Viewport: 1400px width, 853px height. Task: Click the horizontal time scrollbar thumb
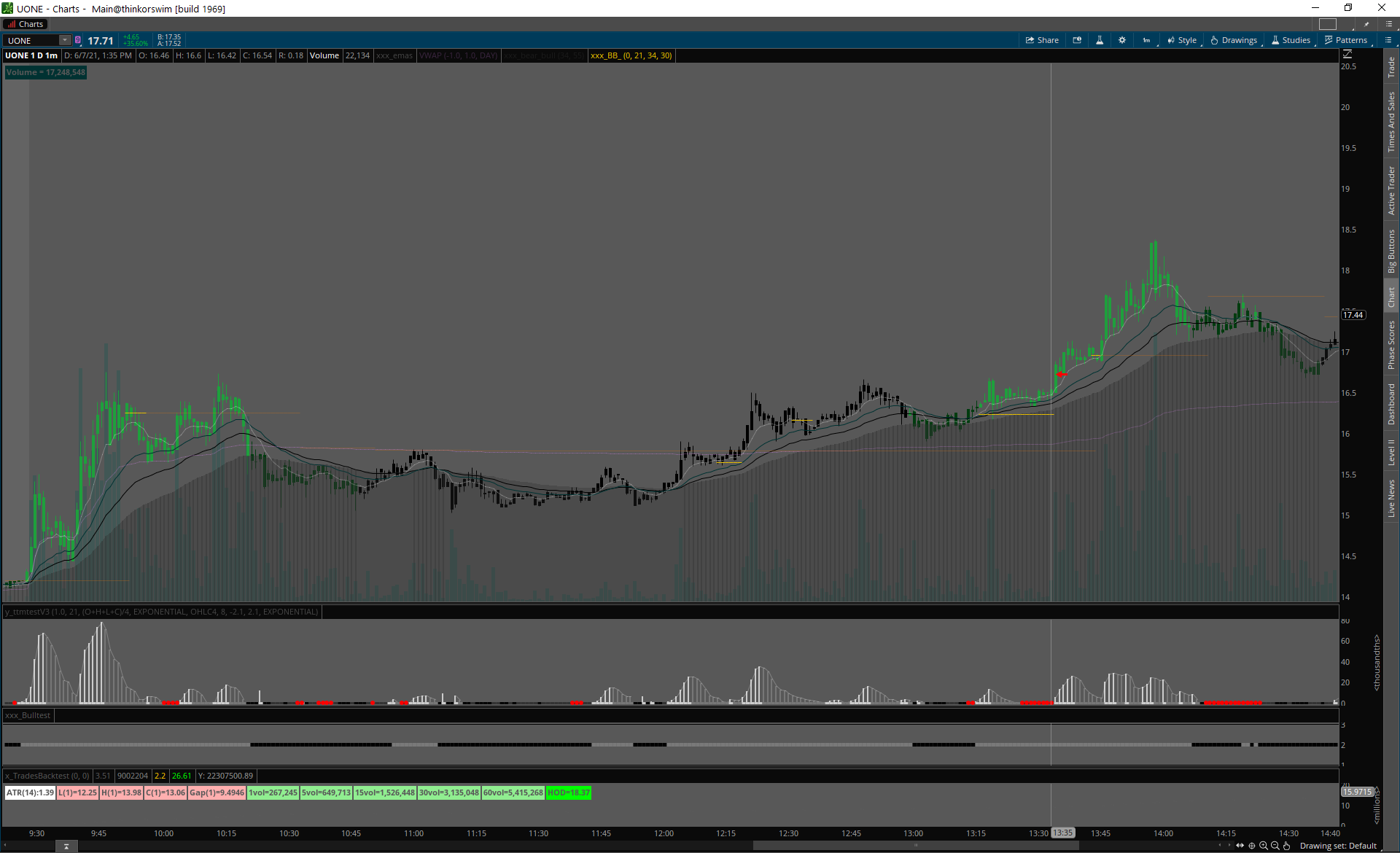pos(915,846)
